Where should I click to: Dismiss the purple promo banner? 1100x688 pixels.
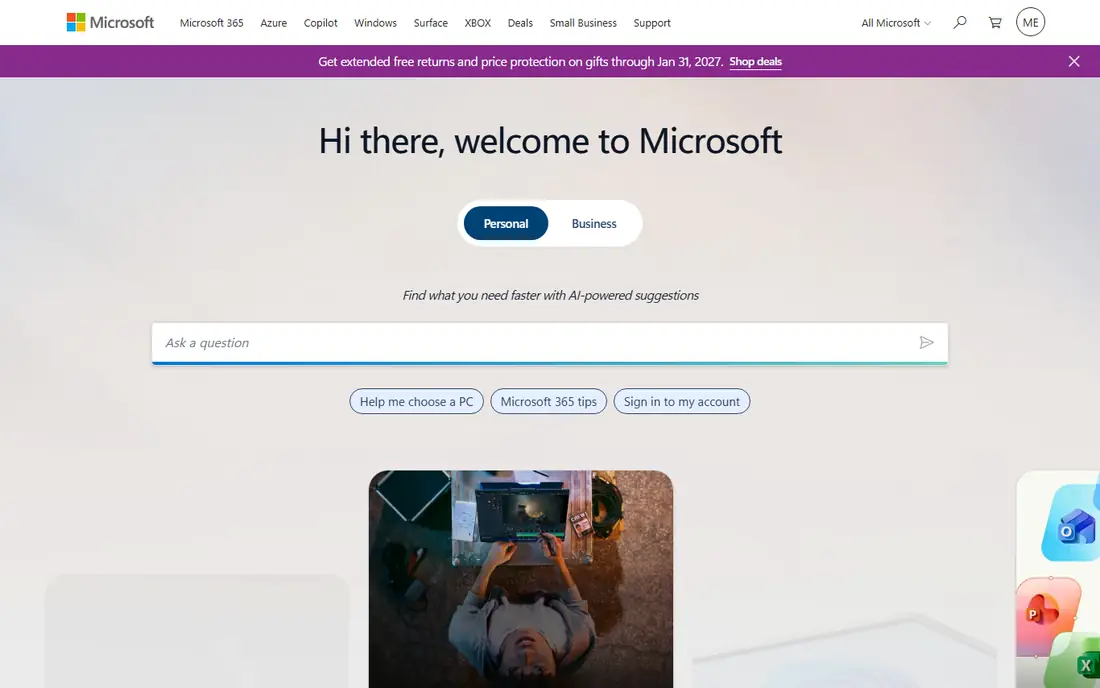point(1074,61)
